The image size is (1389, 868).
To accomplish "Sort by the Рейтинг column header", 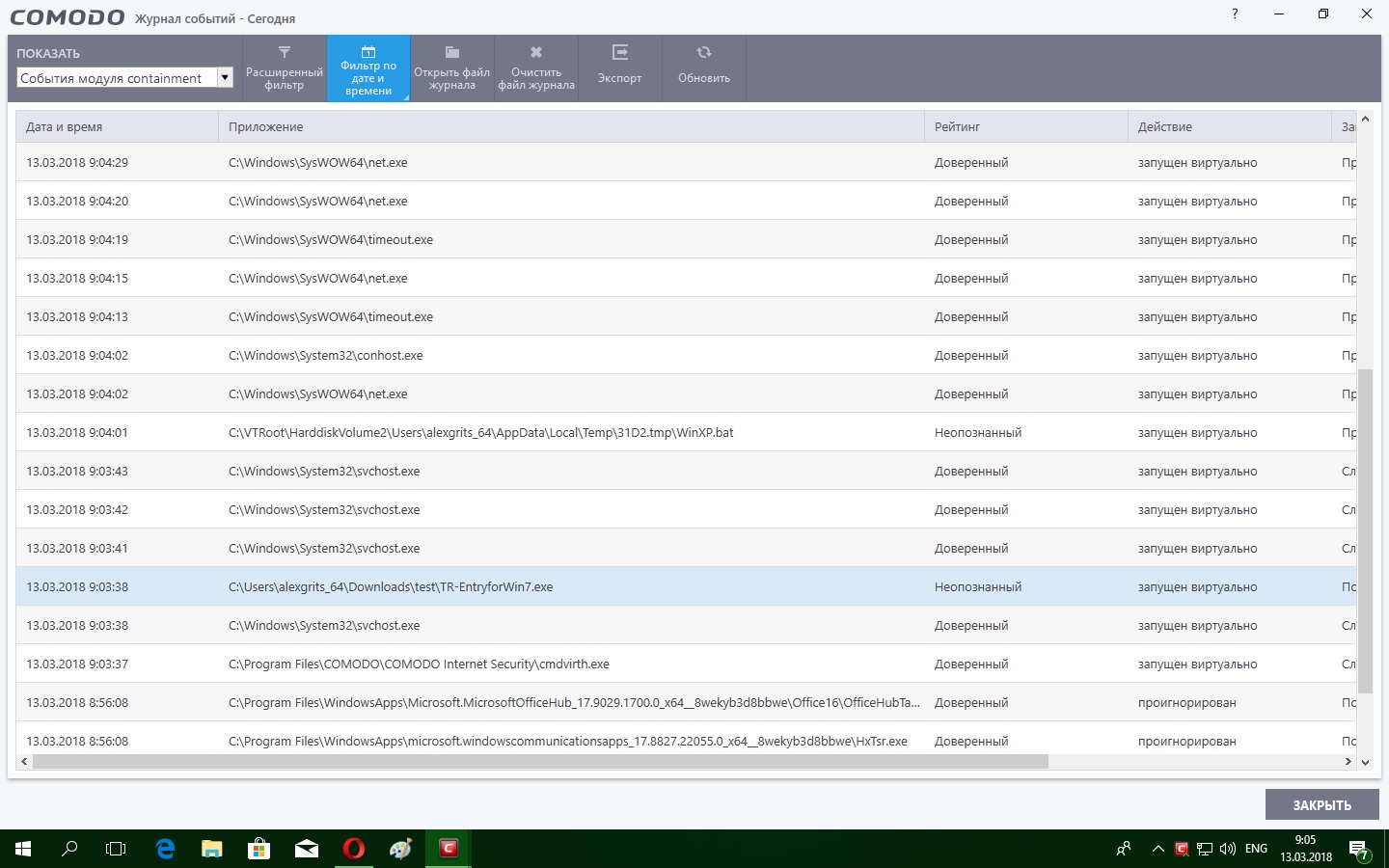I will click(x=1025, y=127).
